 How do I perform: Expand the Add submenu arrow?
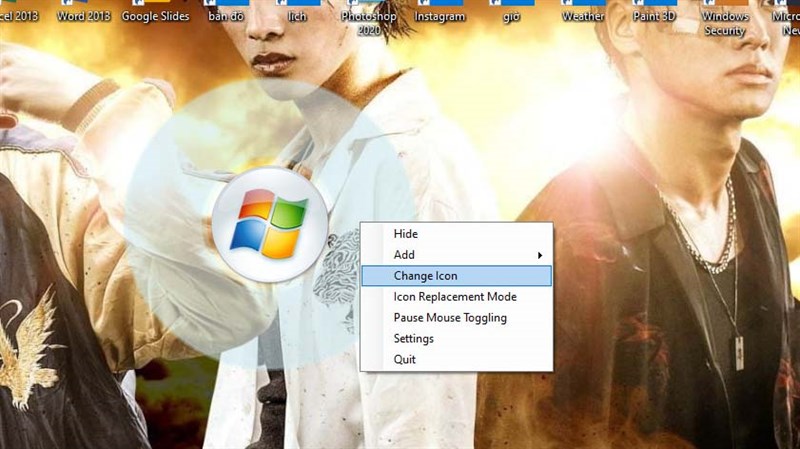[540, 255]
